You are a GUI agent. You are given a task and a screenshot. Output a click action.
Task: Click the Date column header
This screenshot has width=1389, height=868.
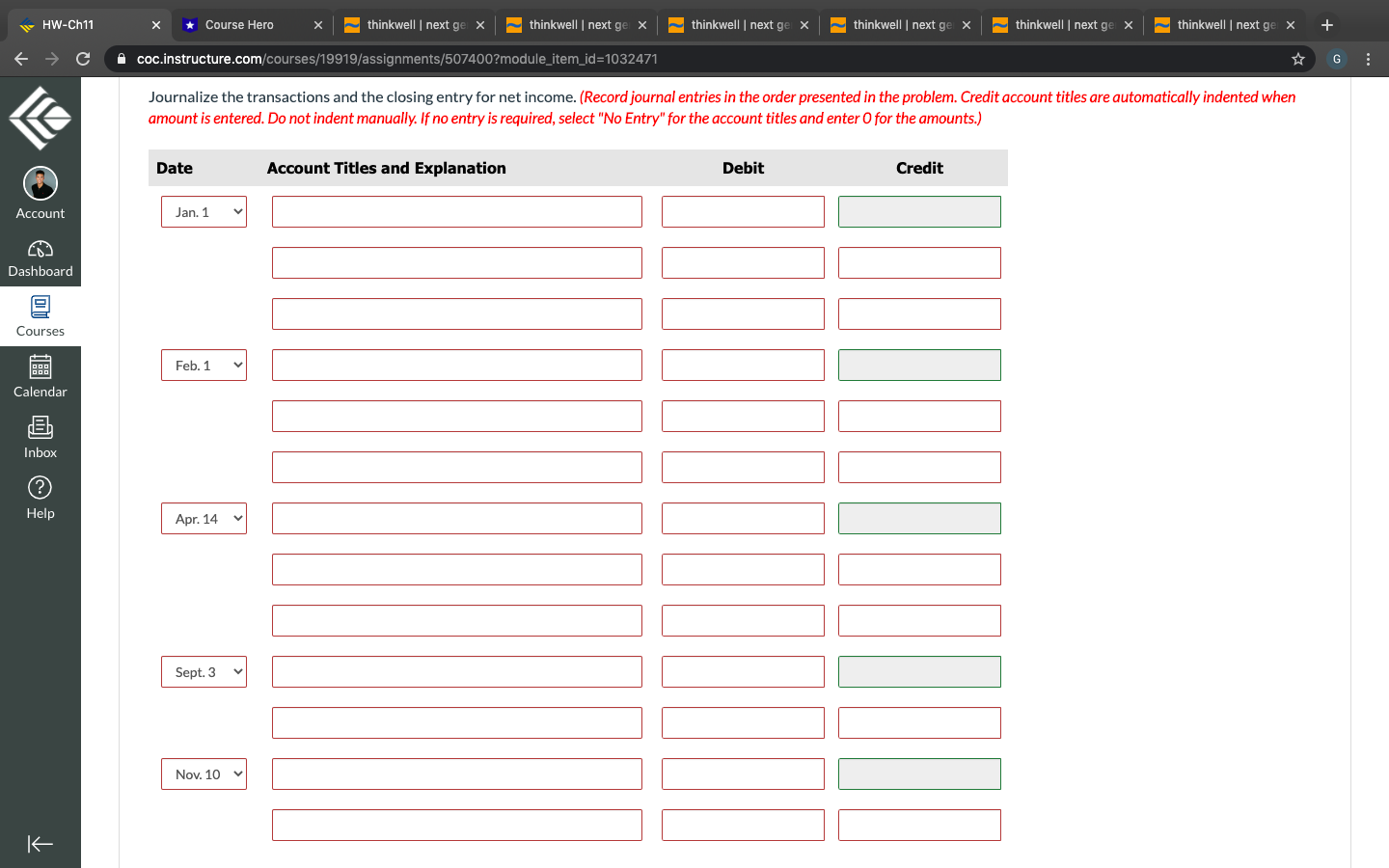pos(175,168)
